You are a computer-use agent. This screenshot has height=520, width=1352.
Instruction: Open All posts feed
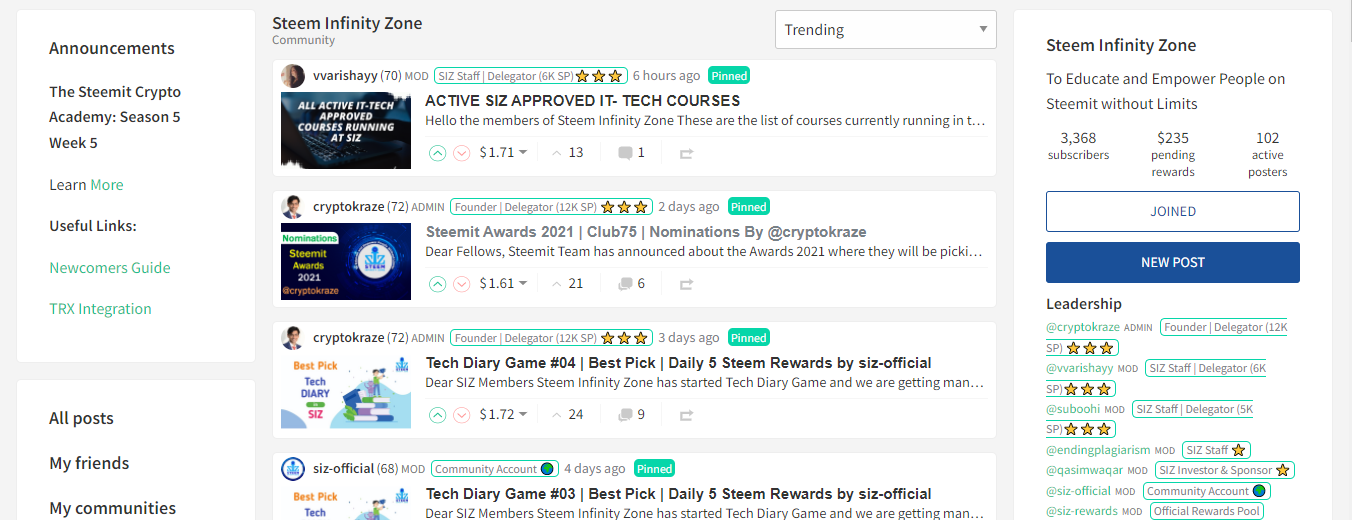[81, 418]
